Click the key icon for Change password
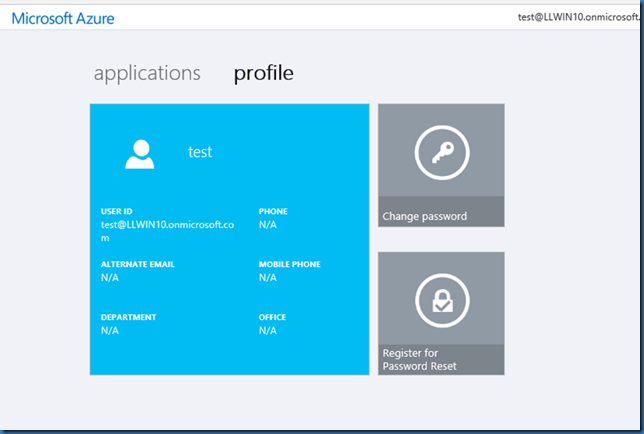The height and width of the screenshot is (434, 644). (x=442, y=153)
